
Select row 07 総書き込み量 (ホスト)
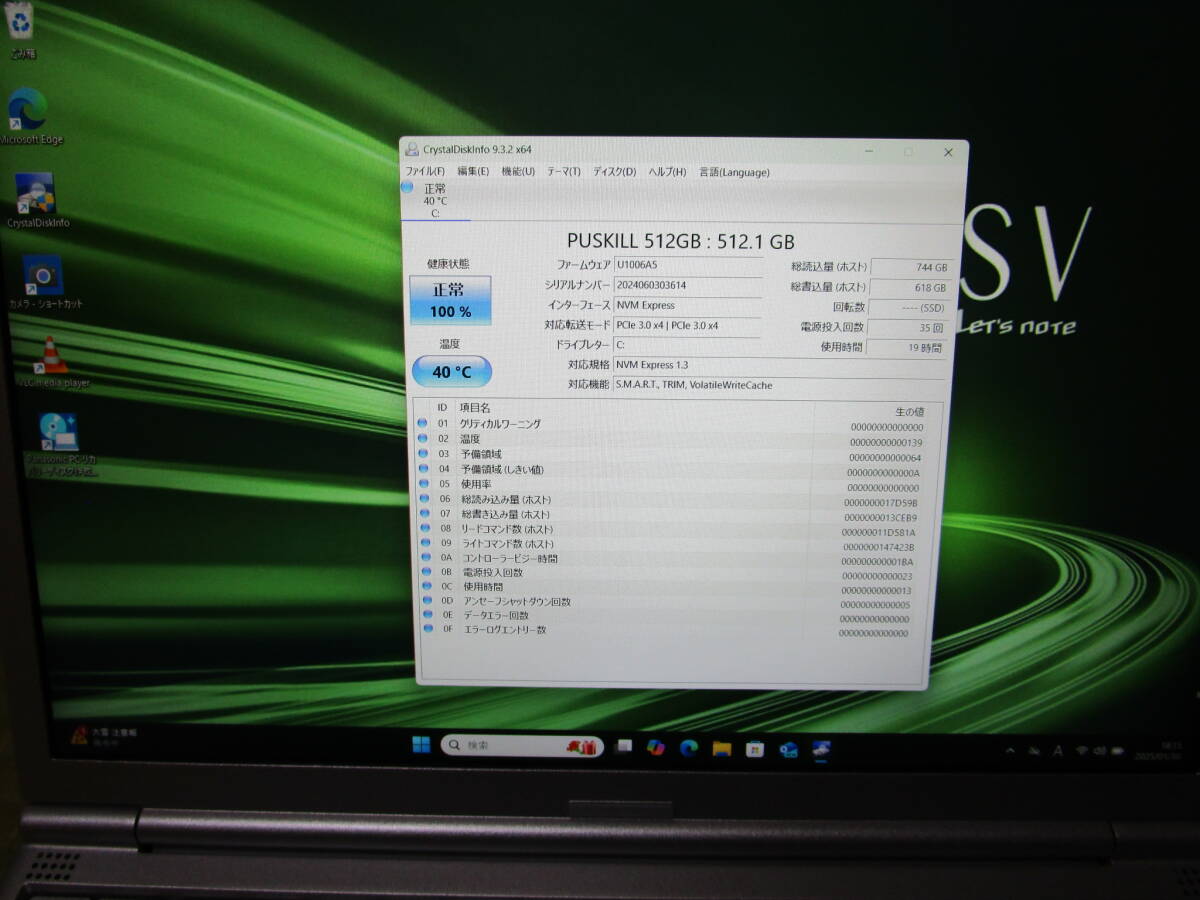tap(676, 514)
